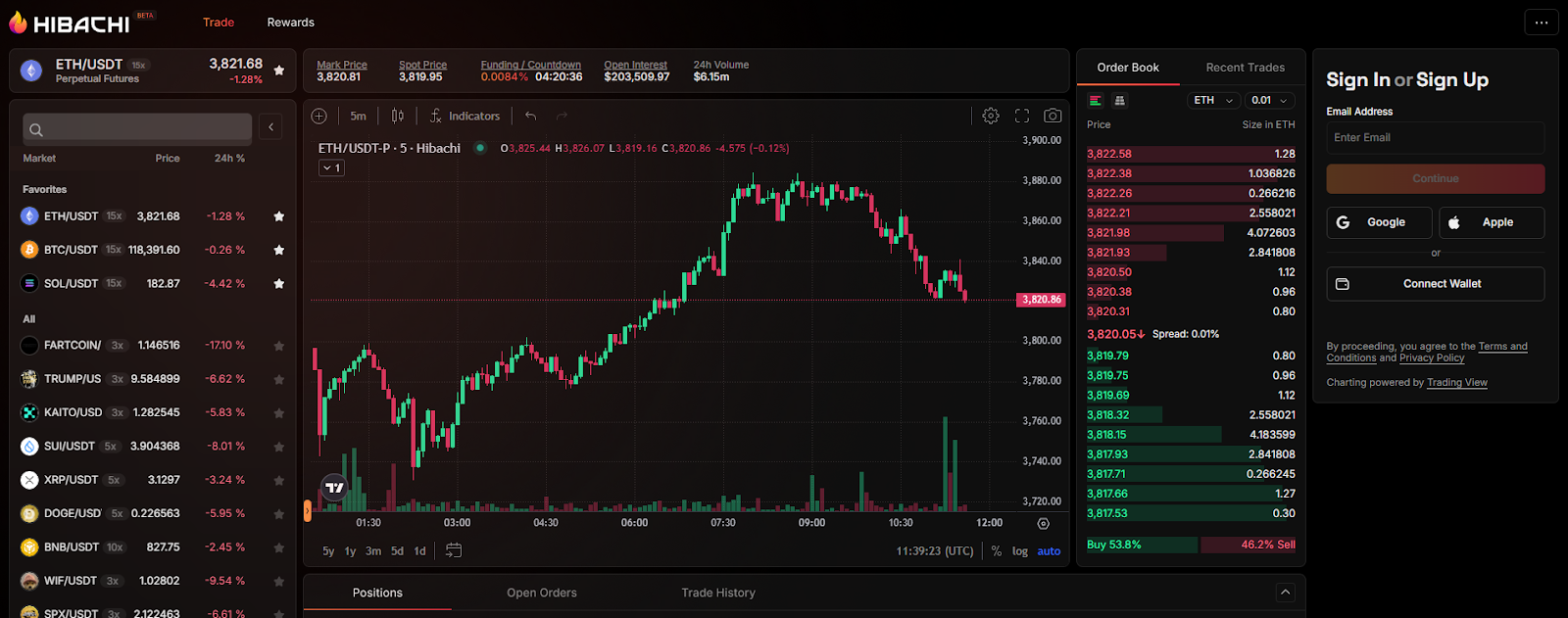Click the Continue button

click(x=1436, y=179)
